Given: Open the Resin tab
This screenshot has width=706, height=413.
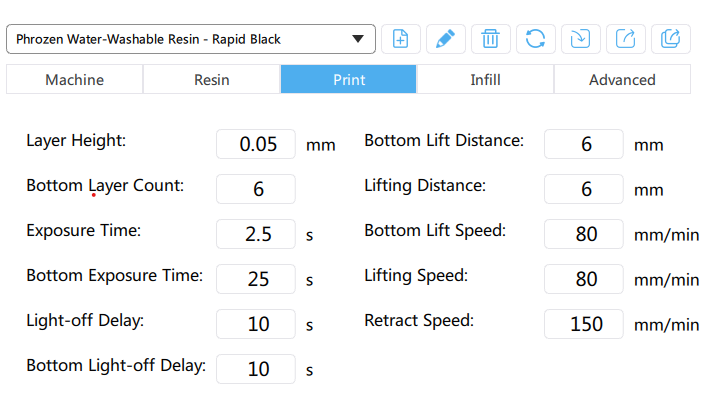Looking at the screenshot, I should (x=212, y=80).
